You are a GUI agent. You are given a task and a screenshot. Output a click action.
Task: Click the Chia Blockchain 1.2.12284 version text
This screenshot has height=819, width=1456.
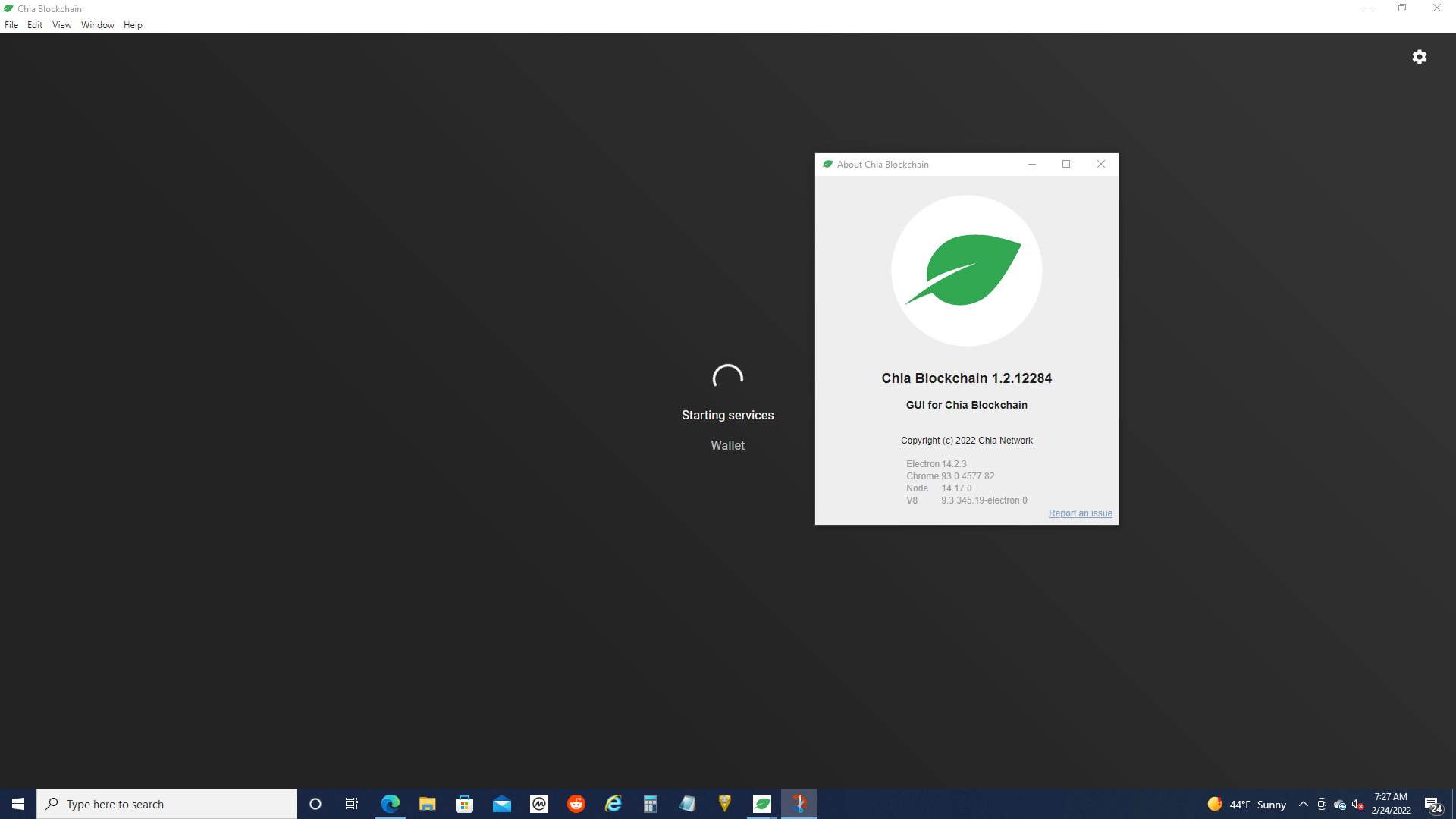(x=966, y=378)
